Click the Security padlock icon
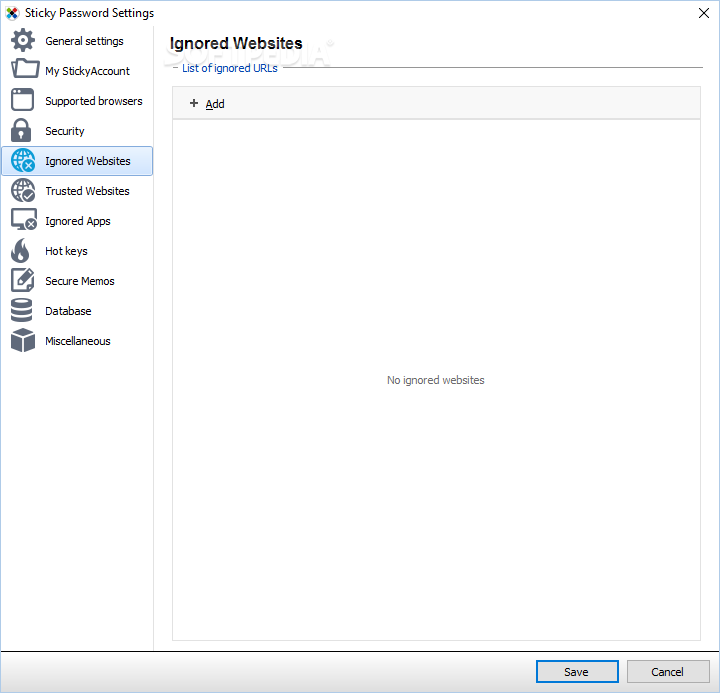720x693 pixels. click(x=21, y=130)
